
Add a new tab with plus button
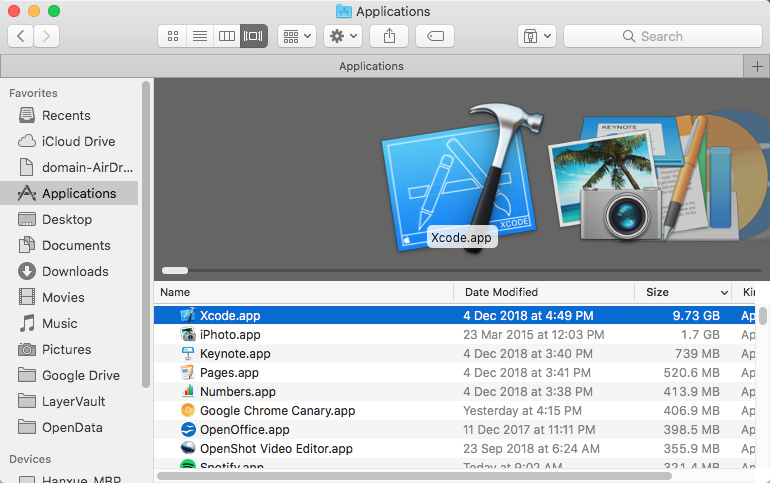[x=757, y=66]
